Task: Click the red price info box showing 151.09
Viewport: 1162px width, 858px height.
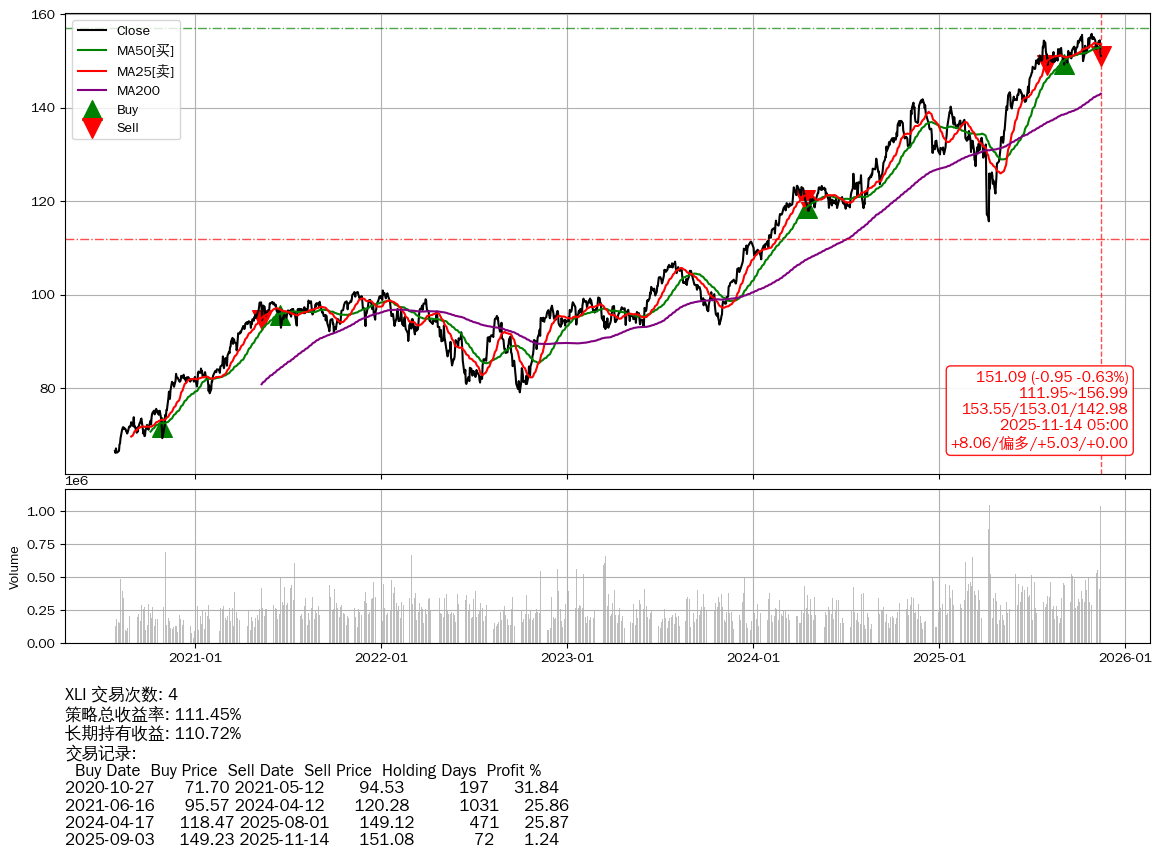Action: pyautogui.click(x=1039, y=409)
